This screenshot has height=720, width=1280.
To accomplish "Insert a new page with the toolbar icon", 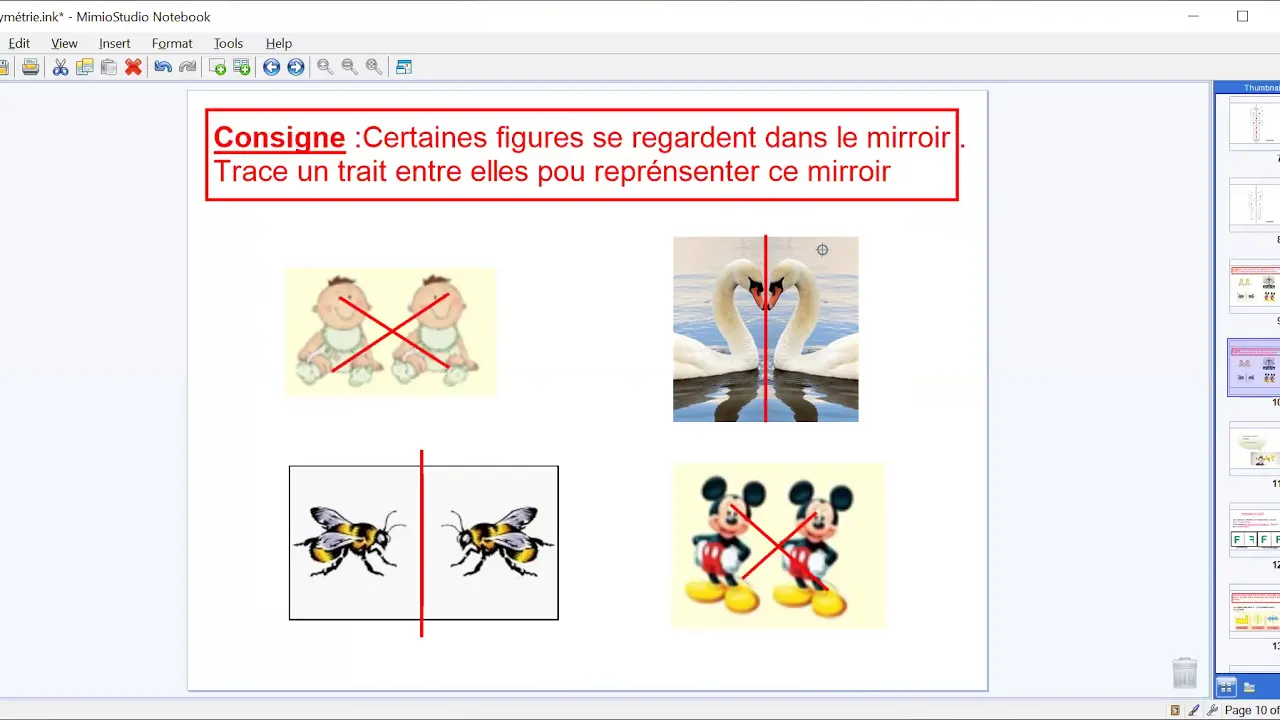I will (x=217, y=67).
